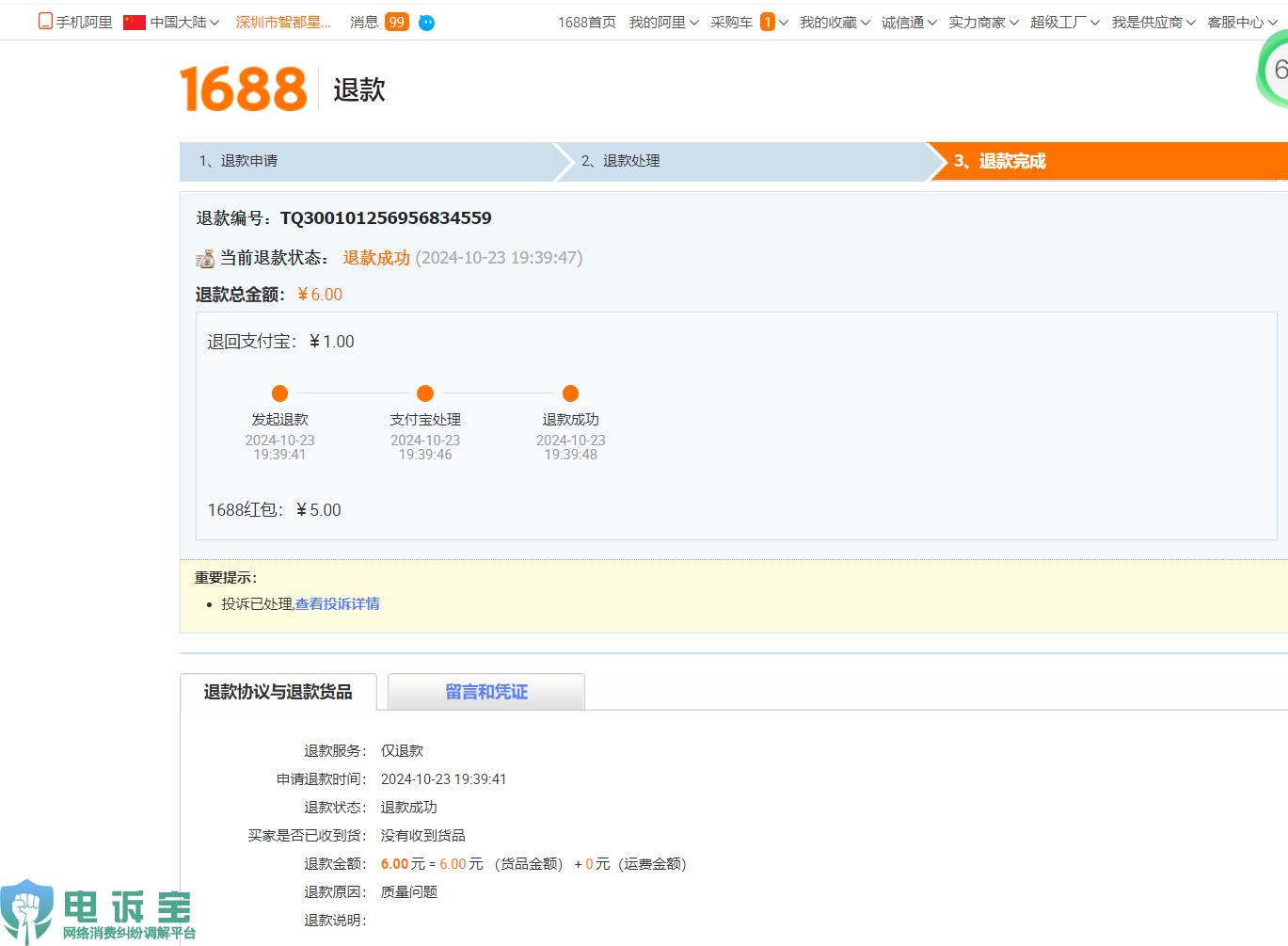1288x946 pixels.
Task: Click the orange 1688 logo
Action: coord(244,89)
